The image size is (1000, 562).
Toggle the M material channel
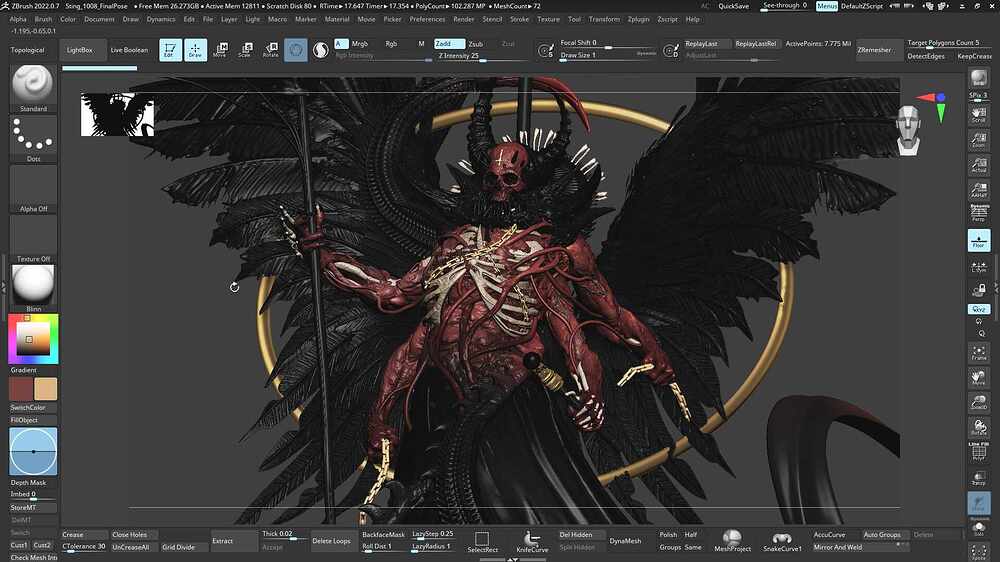tap(421, 44)
